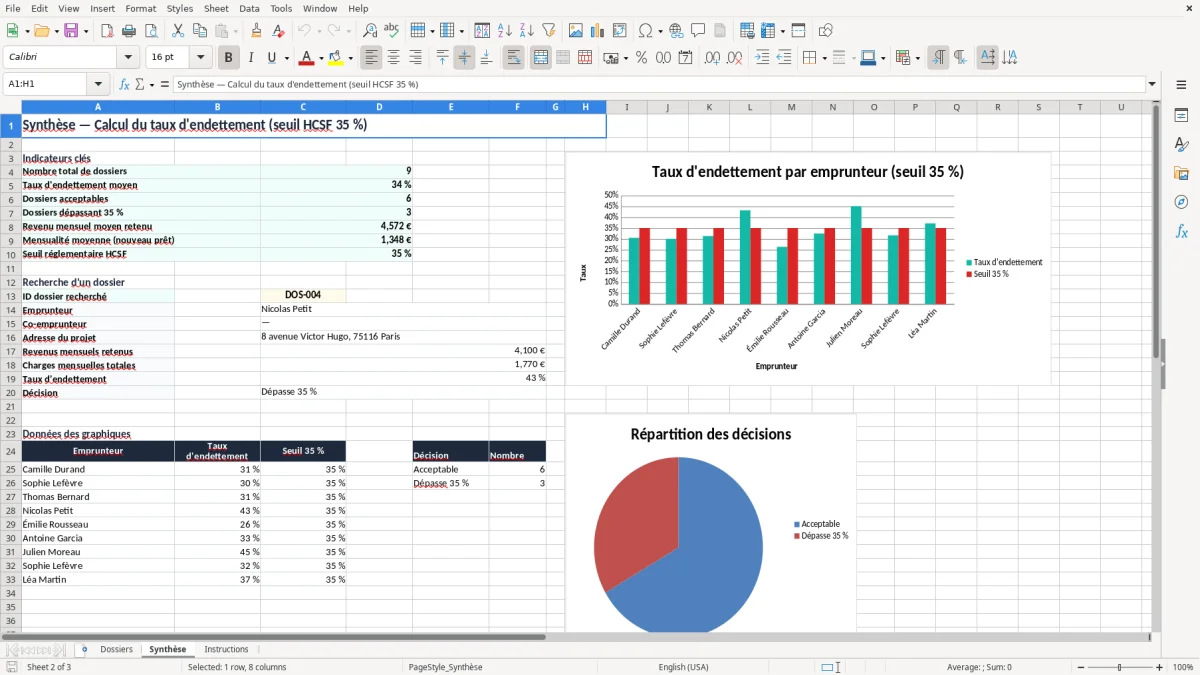Toggle the AutoFilter funnel icon

pos(549,31)
